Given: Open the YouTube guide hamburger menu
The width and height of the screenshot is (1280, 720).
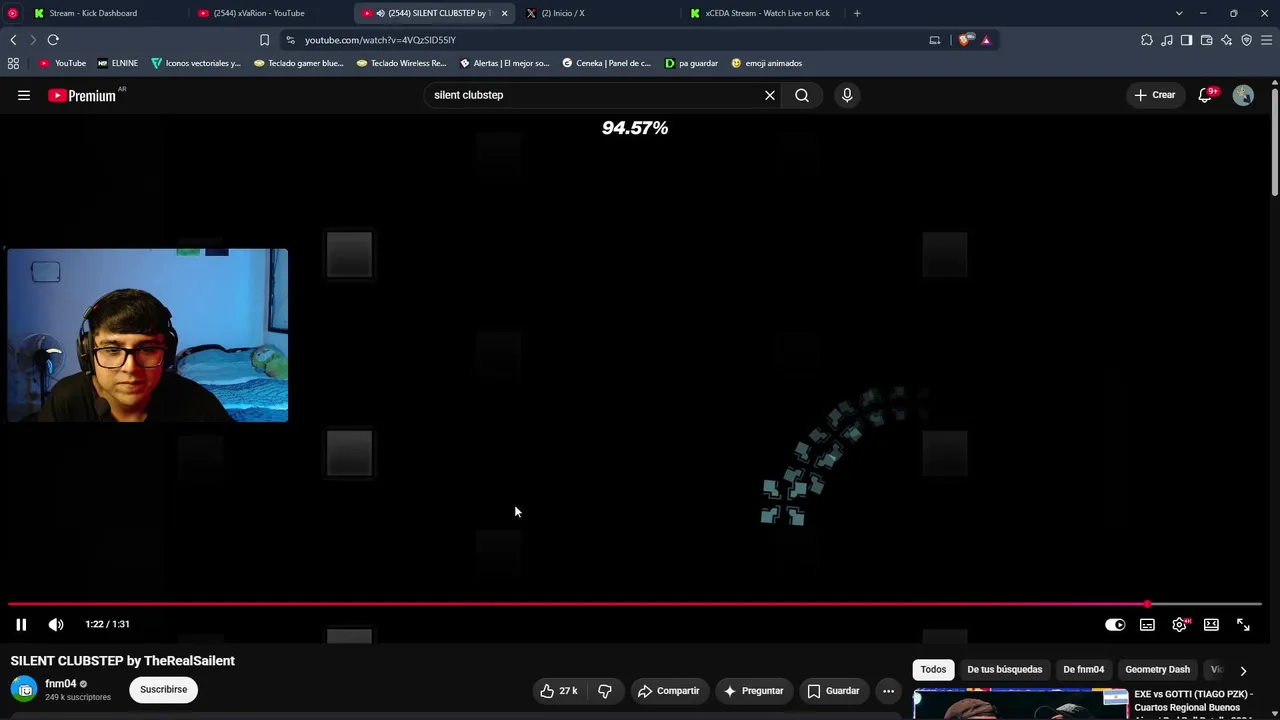Looking at the screenshot, I should point(24,95).
